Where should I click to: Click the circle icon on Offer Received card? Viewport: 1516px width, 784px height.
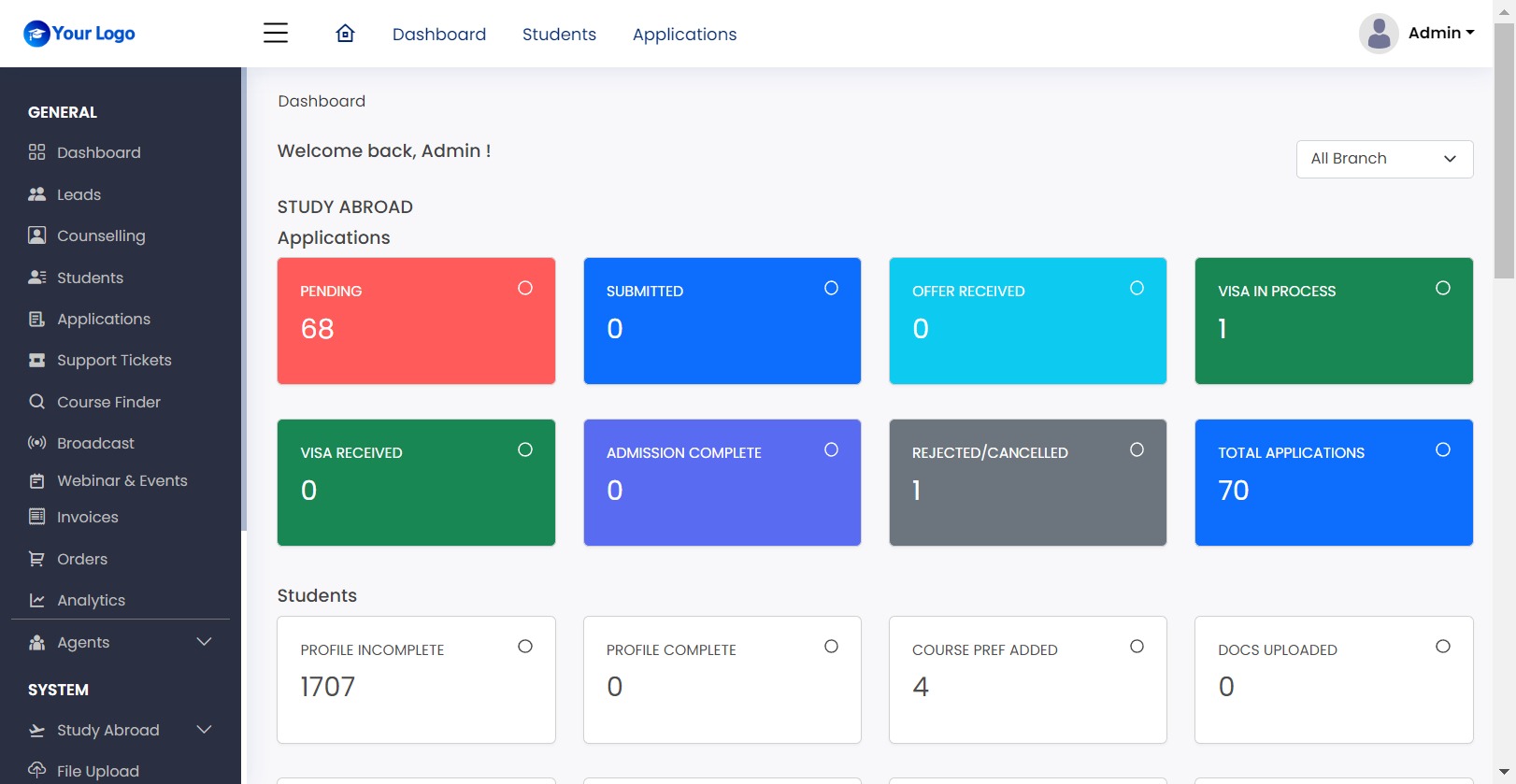click(x=1137, y=288)
